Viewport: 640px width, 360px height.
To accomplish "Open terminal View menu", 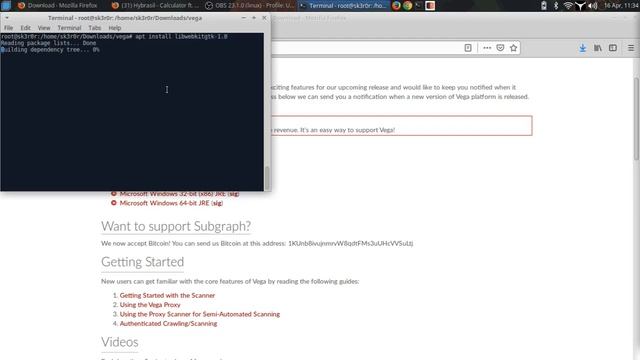I will tap(44, 28).
